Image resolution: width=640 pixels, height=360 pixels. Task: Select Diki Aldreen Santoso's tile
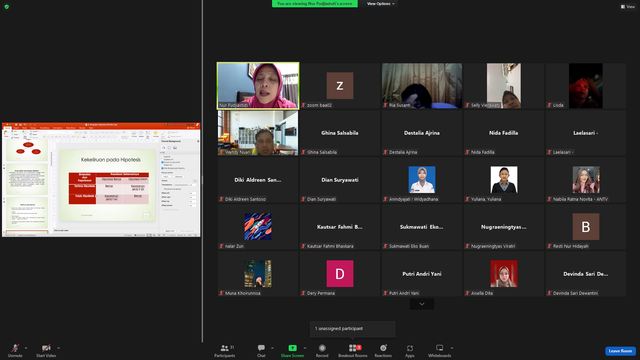pyautogui.click(x=258, y=180)
